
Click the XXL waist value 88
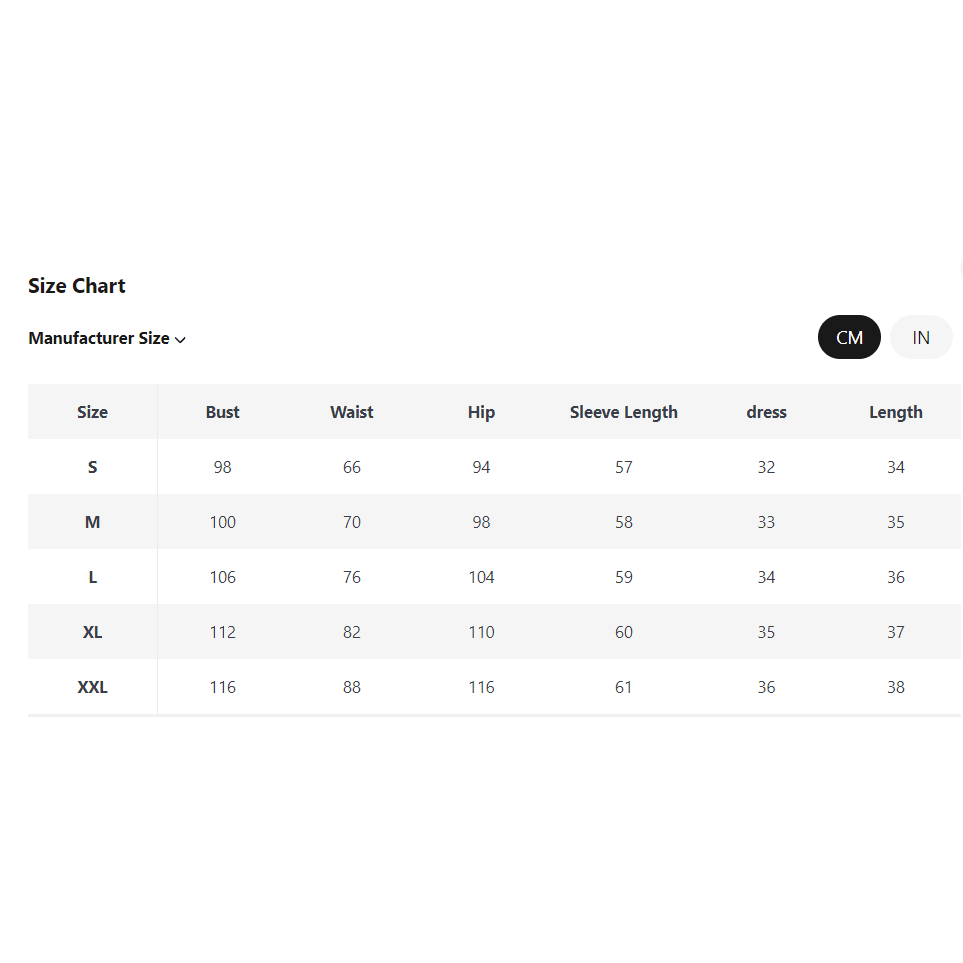point(352,687)
